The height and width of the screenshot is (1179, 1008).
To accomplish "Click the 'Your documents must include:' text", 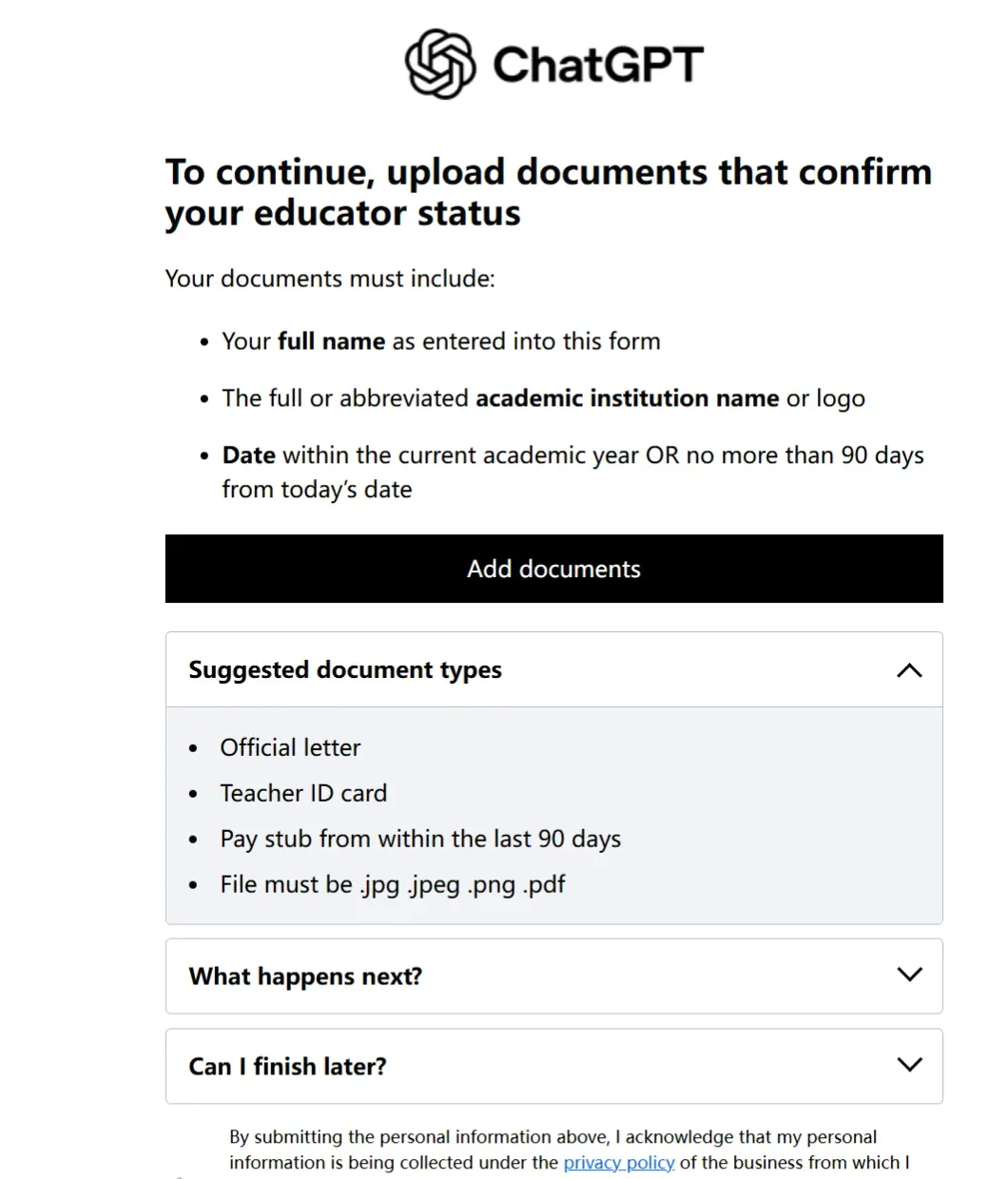I will (x=330, y=279).
